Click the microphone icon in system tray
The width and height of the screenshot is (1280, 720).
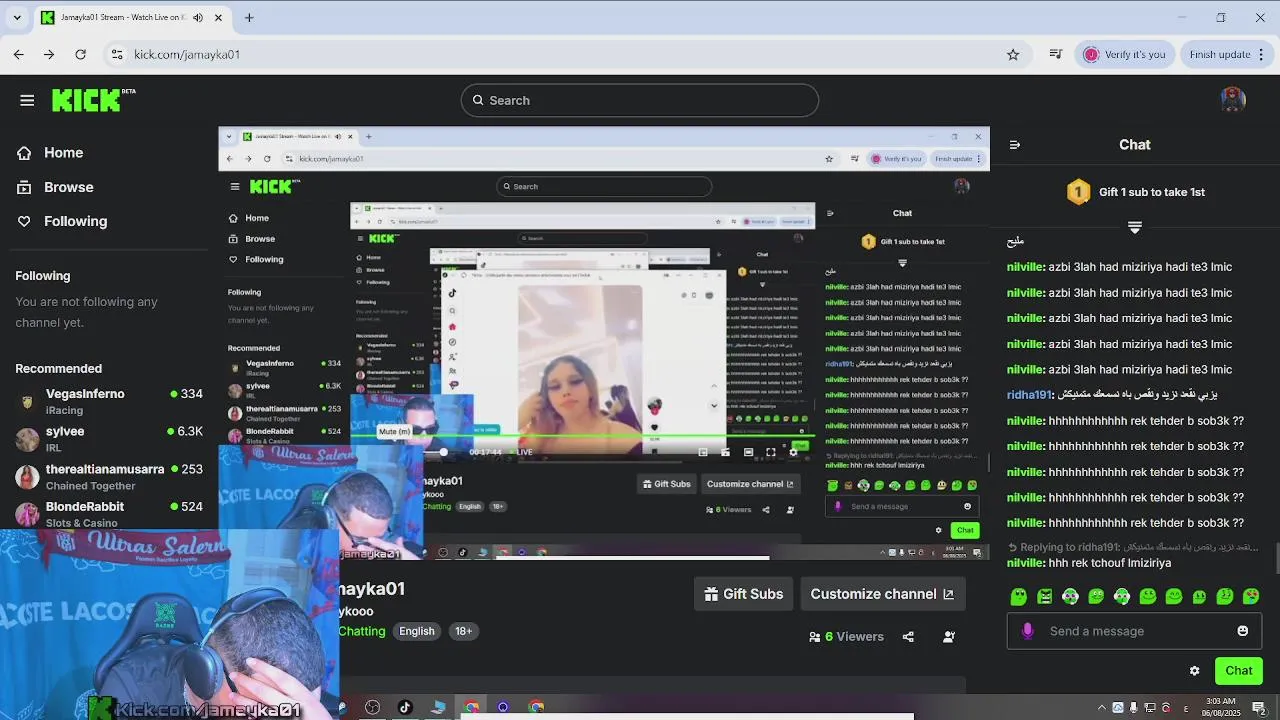point(1134,708)
